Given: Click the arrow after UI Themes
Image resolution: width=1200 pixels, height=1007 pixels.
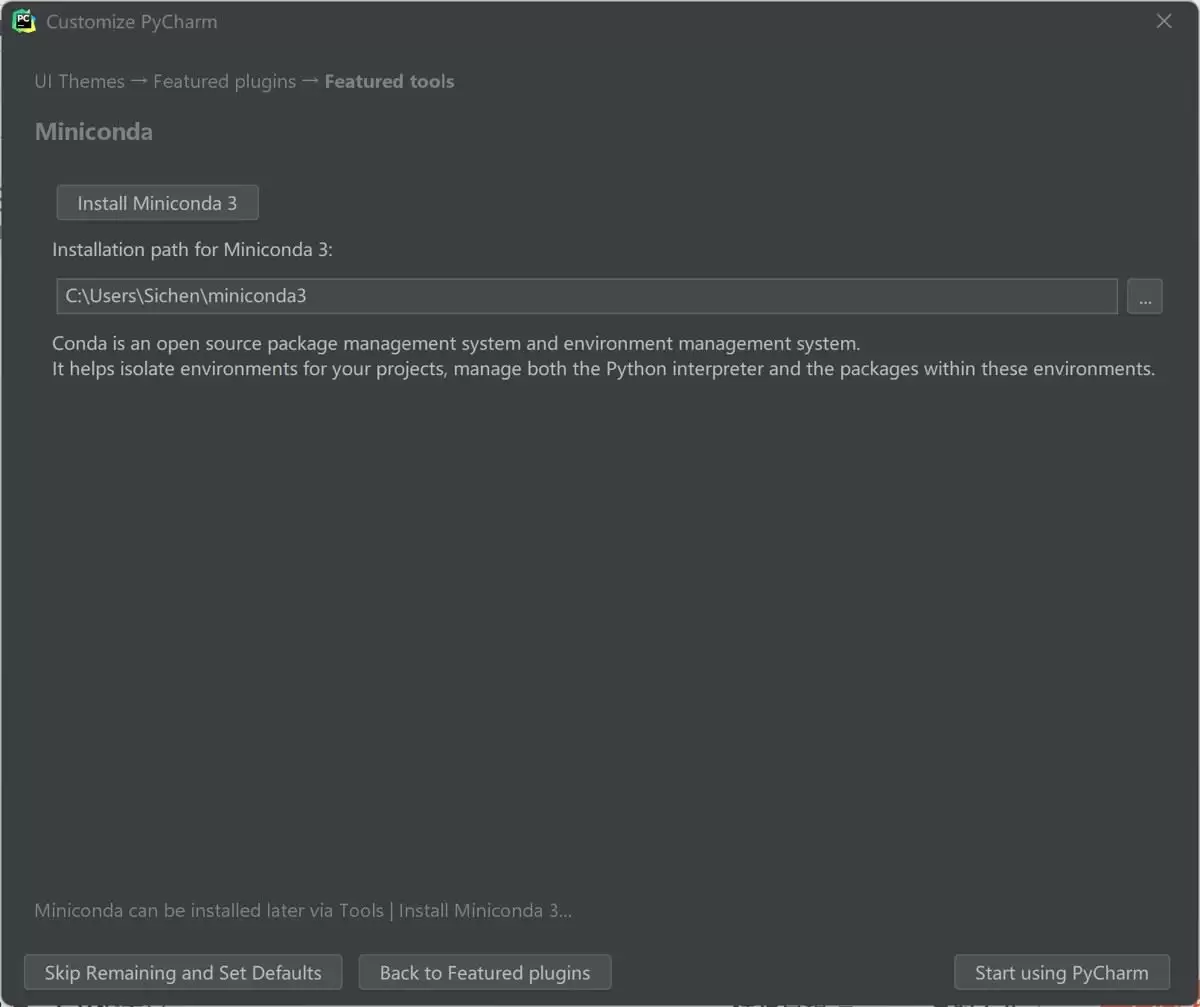Looking at the screenshot, I should point(139,82).
